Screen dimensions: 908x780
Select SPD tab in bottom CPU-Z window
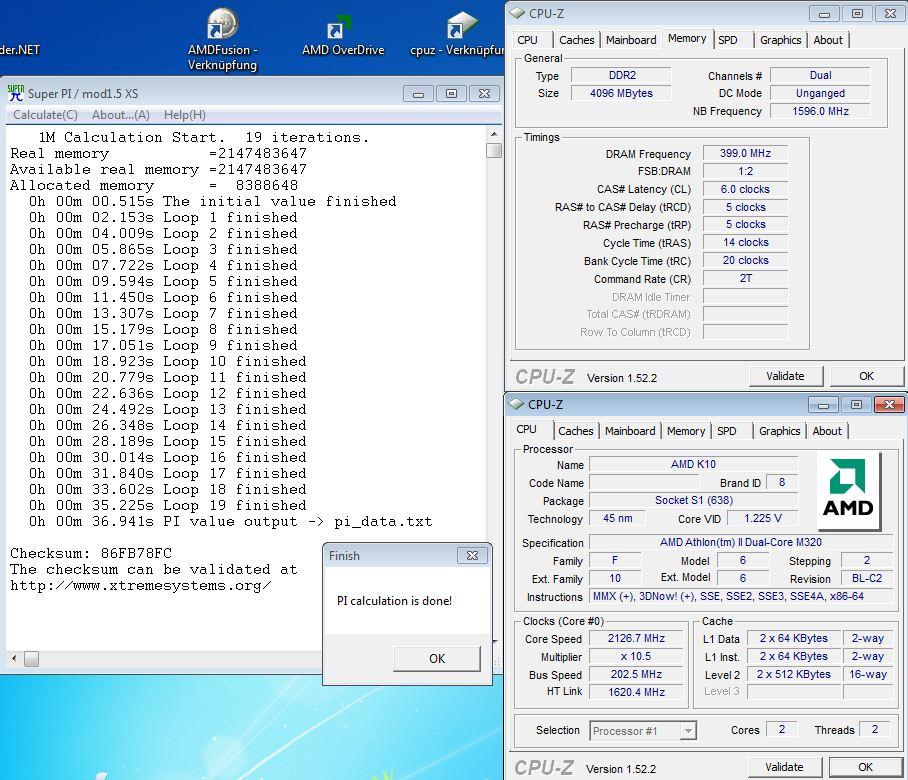point(727,431)
